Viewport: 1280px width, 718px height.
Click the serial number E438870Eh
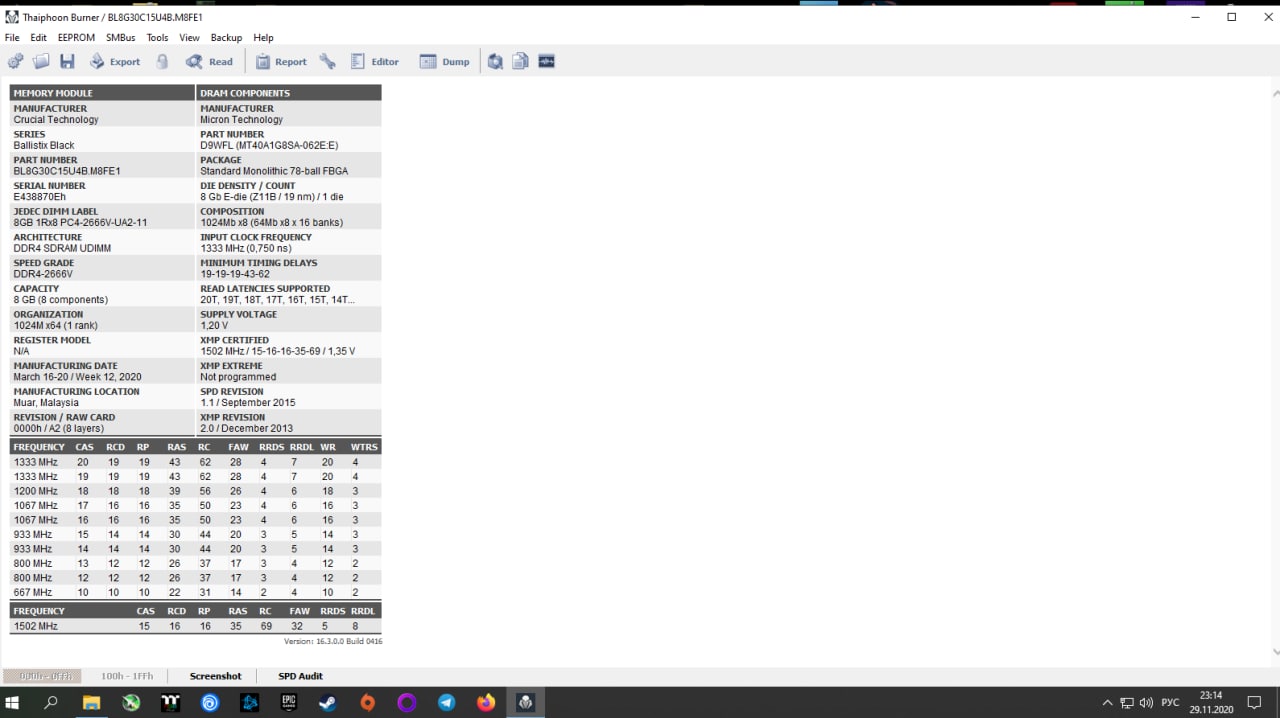pyautogui.click(x=40, y=197)
